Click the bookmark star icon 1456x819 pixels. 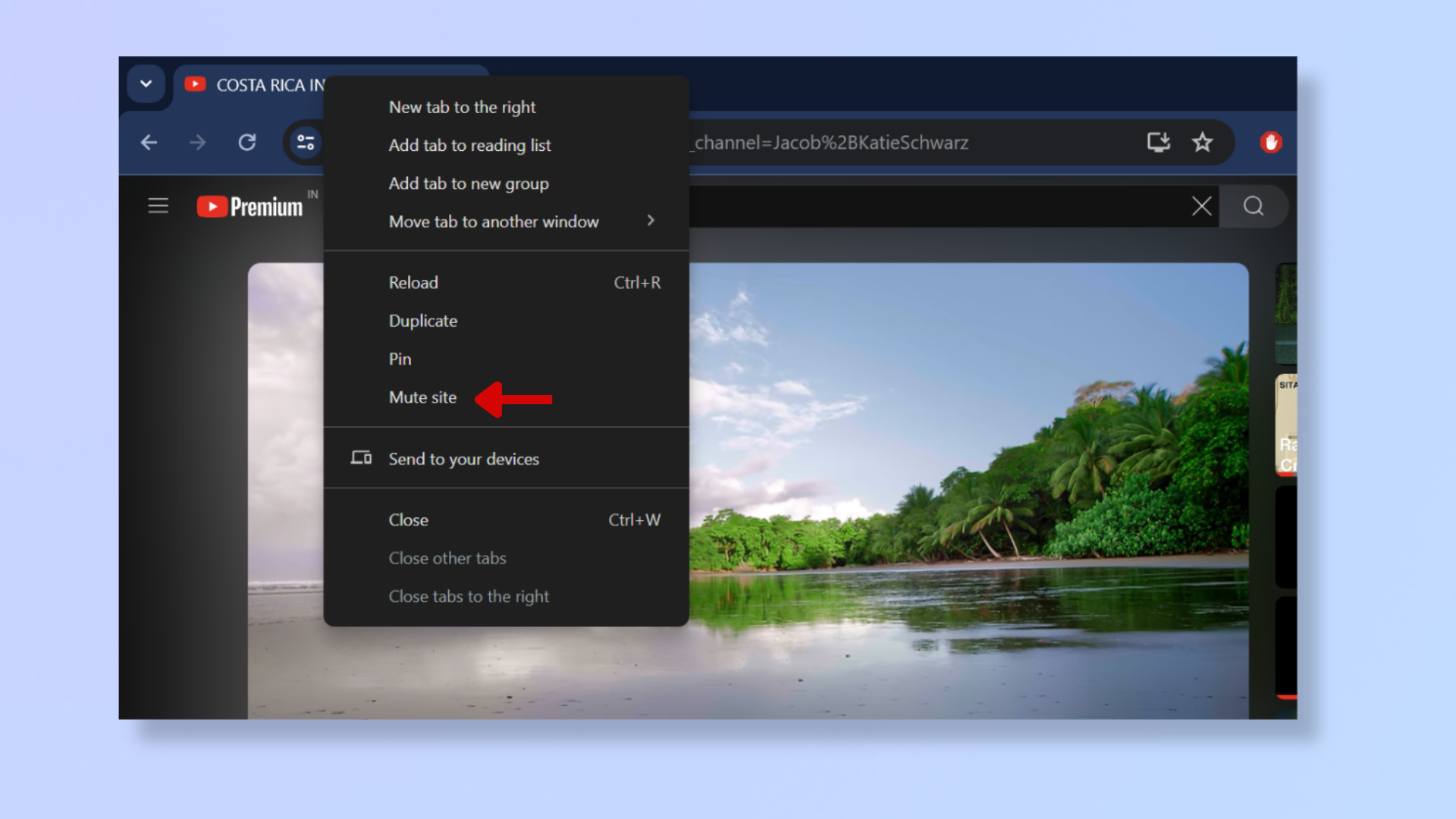[1202, 142]
